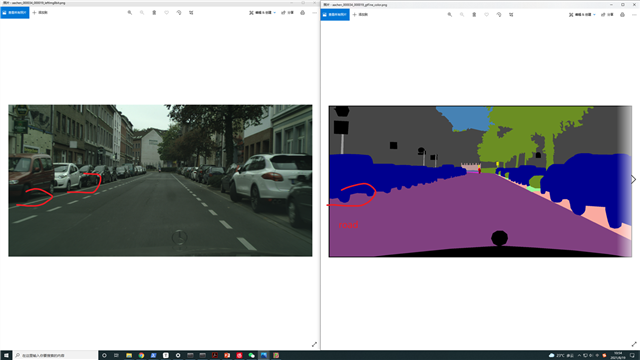Zoom in on image in right window
640x360 pixels.
tap(450, 15)
